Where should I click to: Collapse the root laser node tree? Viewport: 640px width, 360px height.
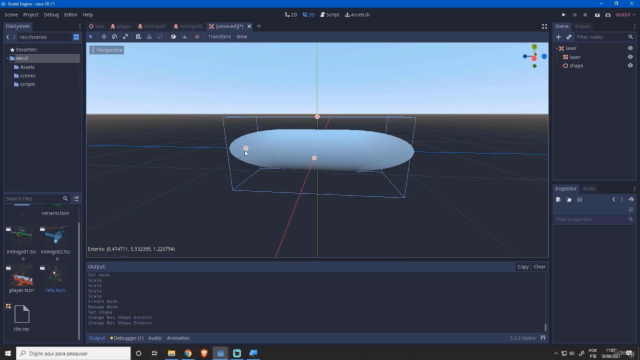[x=557, y=48]
